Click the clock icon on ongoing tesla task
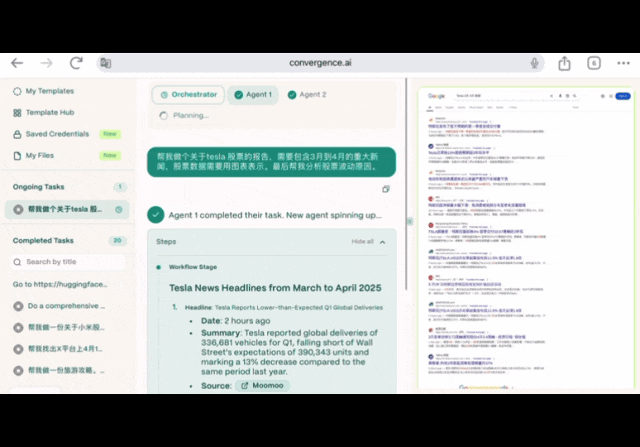Screen dimensions: 640x447 119,209
